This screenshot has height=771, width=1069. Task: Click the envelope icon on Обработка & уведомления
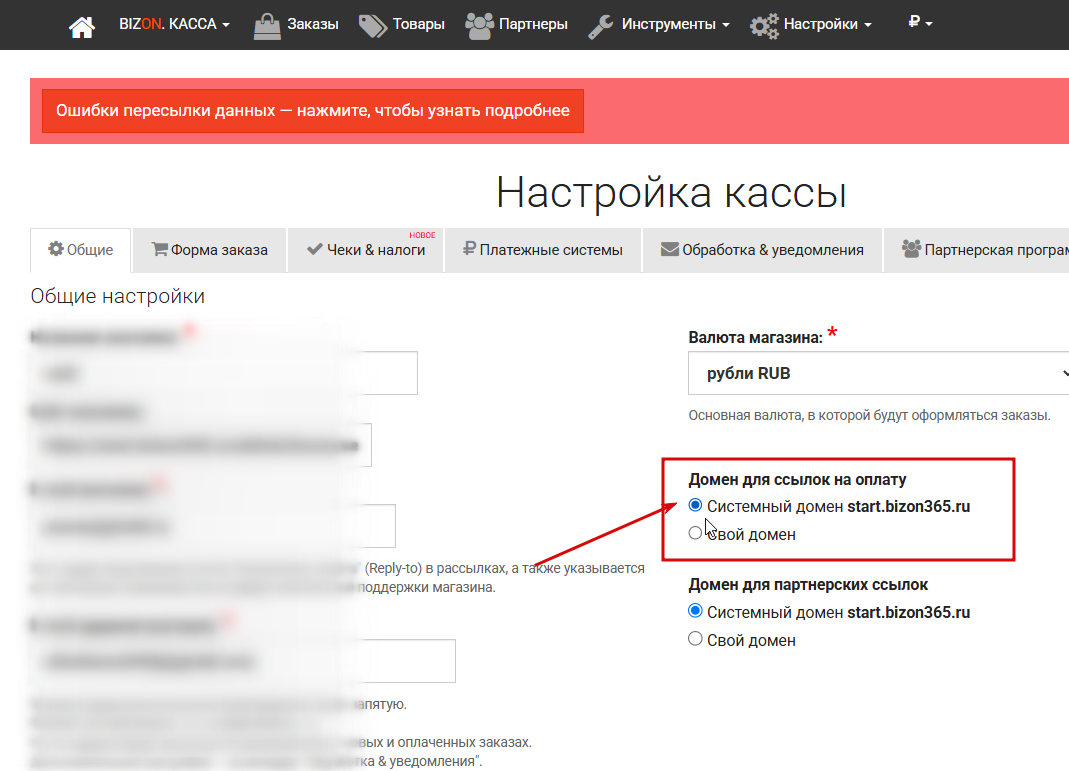click(x=669, y=249)
